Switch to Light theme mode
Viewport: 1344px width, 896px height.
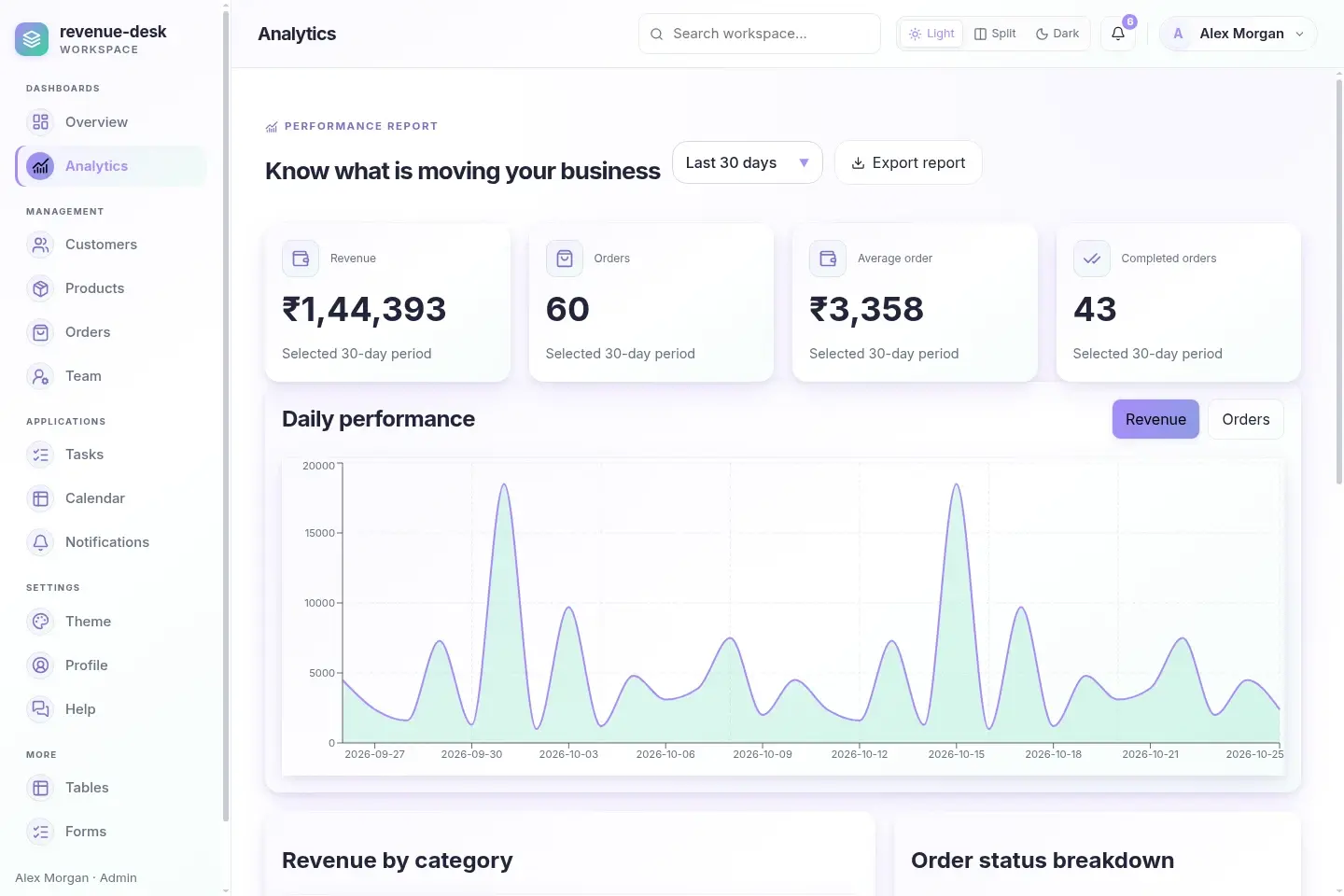(931, 34)
